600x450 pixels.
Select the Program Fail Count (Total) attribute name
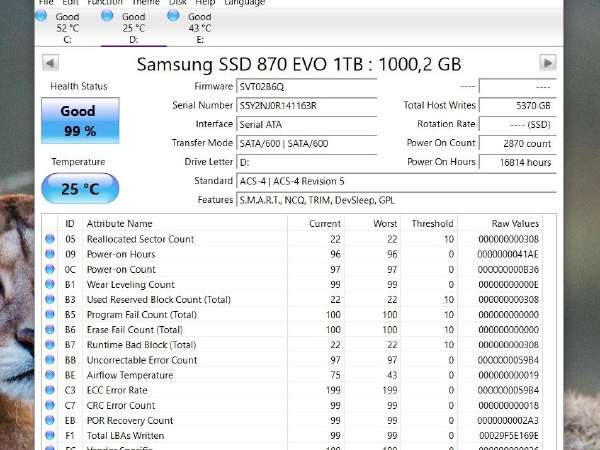(x=142, y=315)
